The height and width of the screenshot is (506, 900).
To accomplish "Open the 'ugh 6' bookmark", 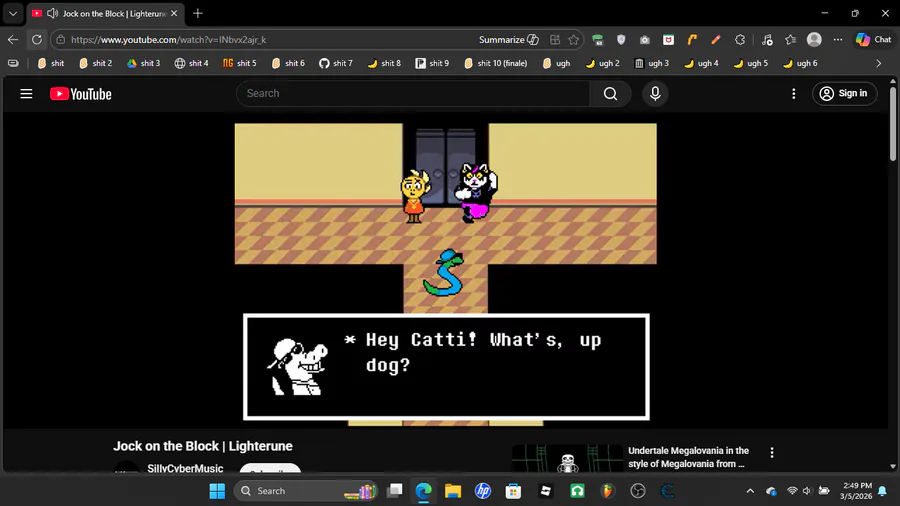I will tap(800, 63).
